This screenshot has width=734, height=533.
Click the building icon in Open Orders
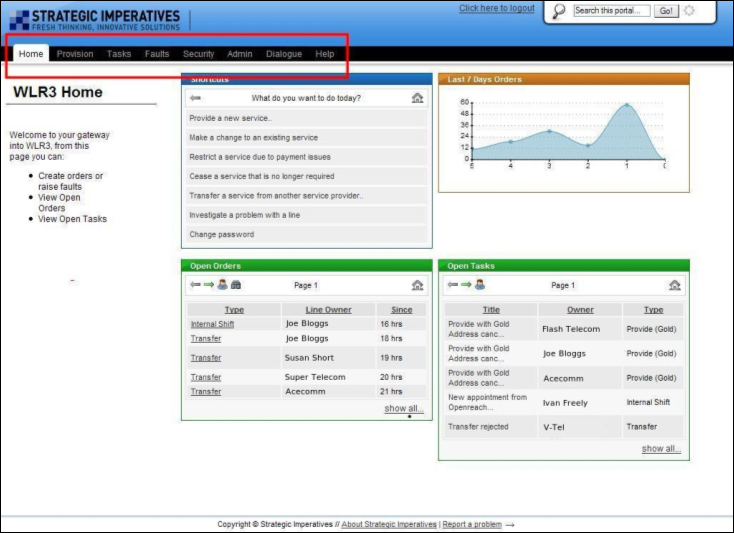click(235, 285)
